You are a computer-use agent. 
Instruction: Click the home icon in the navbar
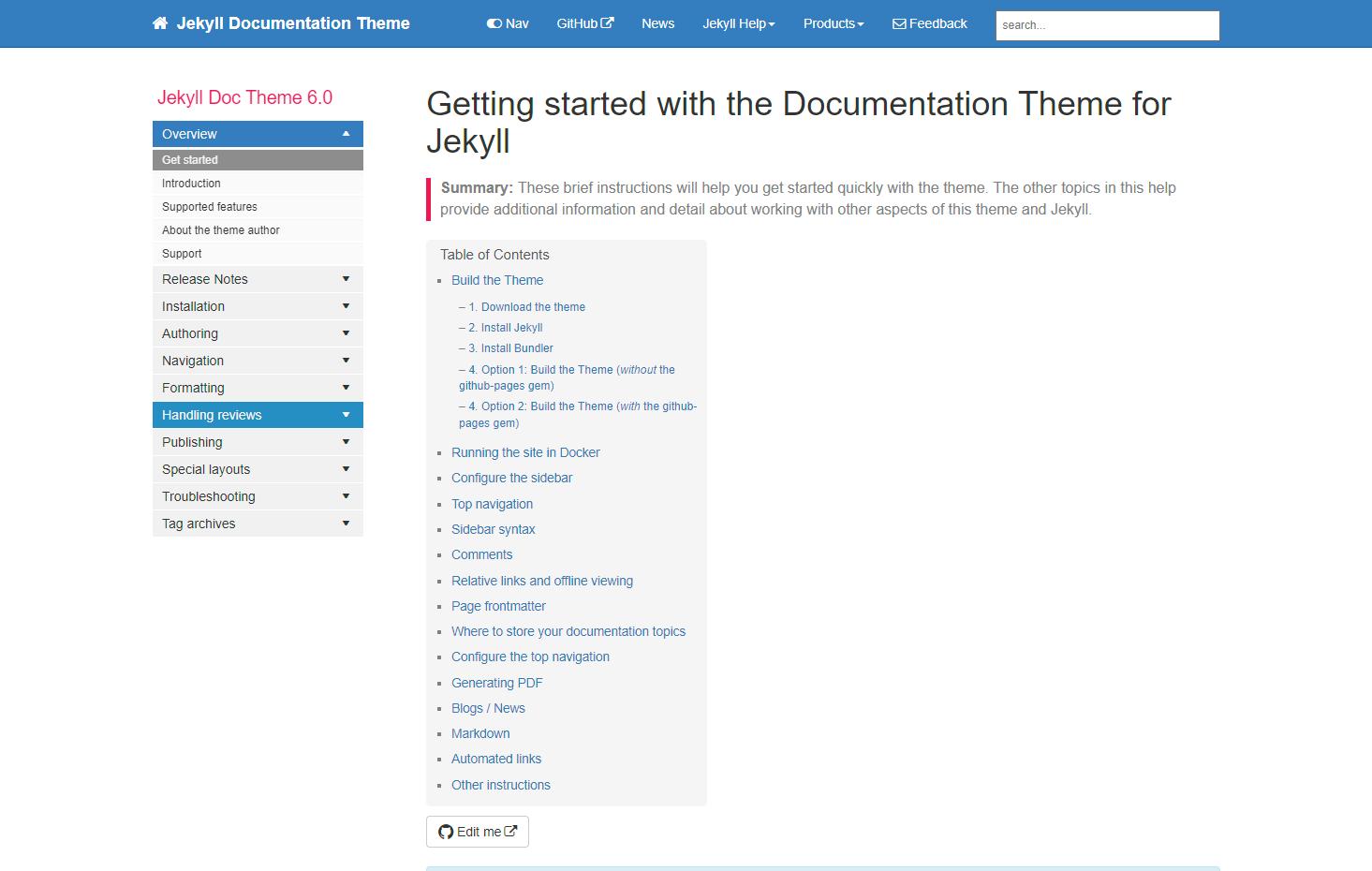coord(158,22)
